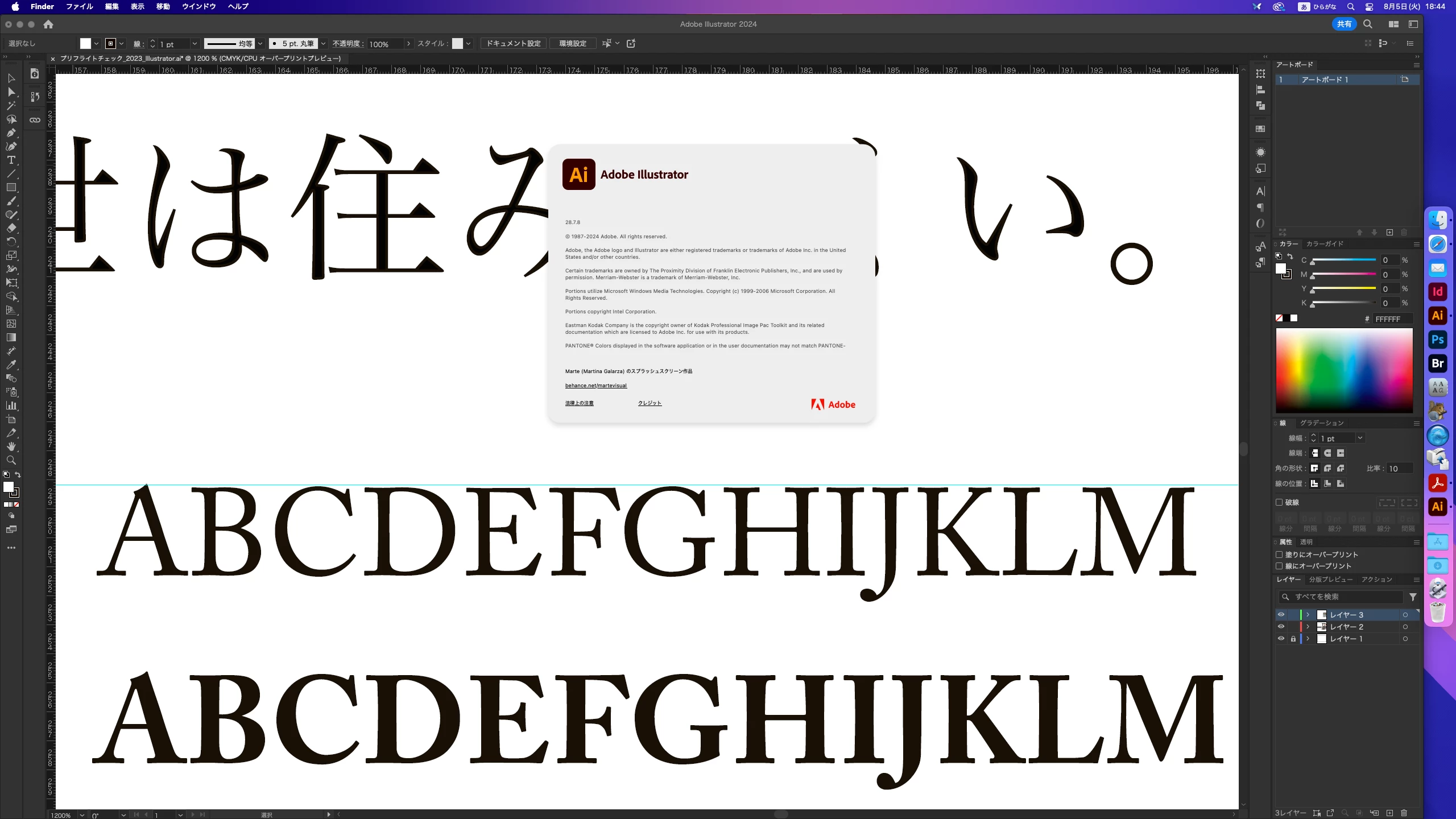Select the Hand tool
Screen dimensions: 1456x819
pyautogui.click(x=11, y=446)
